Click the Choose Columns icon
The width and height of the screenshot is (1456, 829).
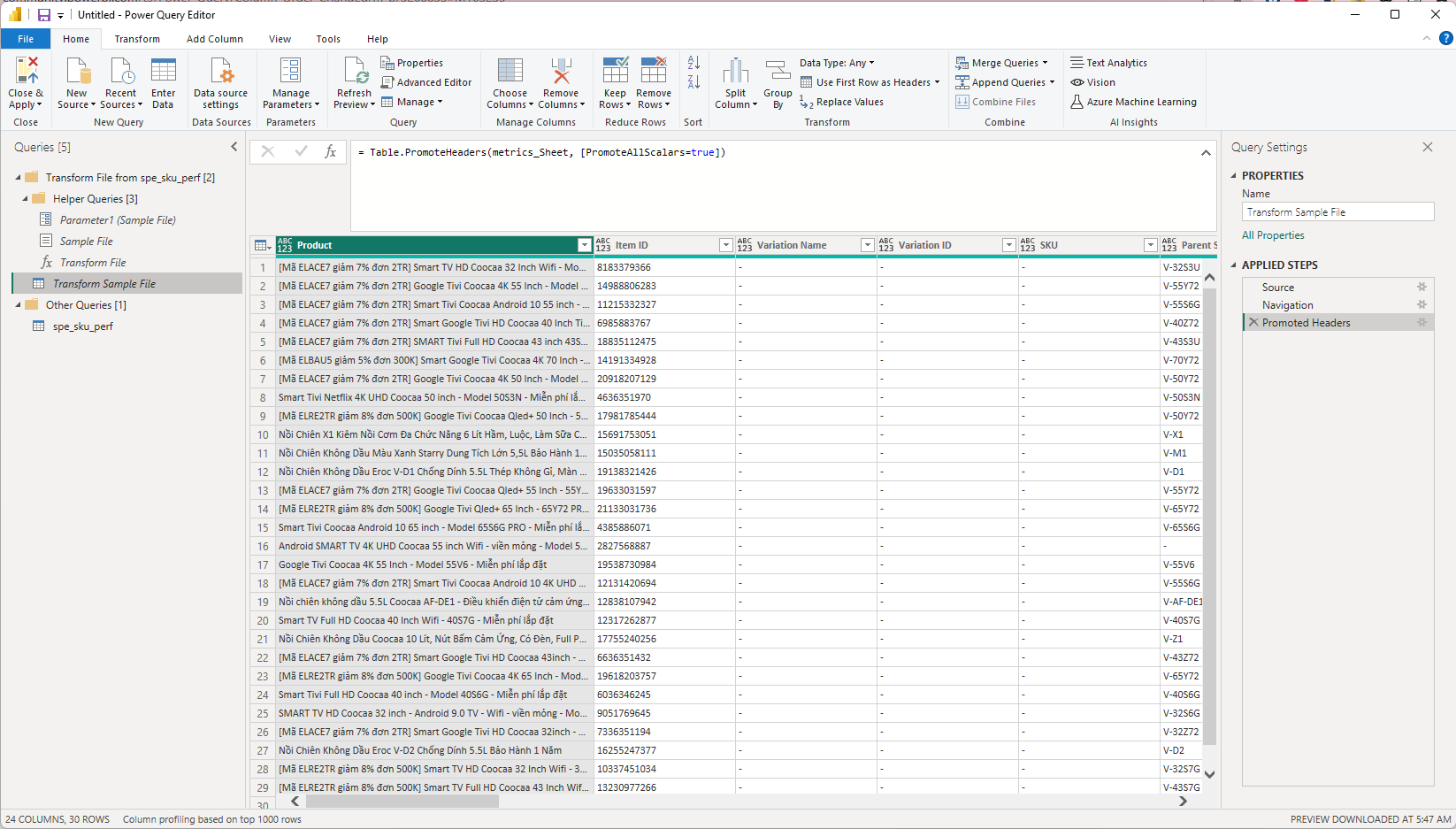[510, 71]
